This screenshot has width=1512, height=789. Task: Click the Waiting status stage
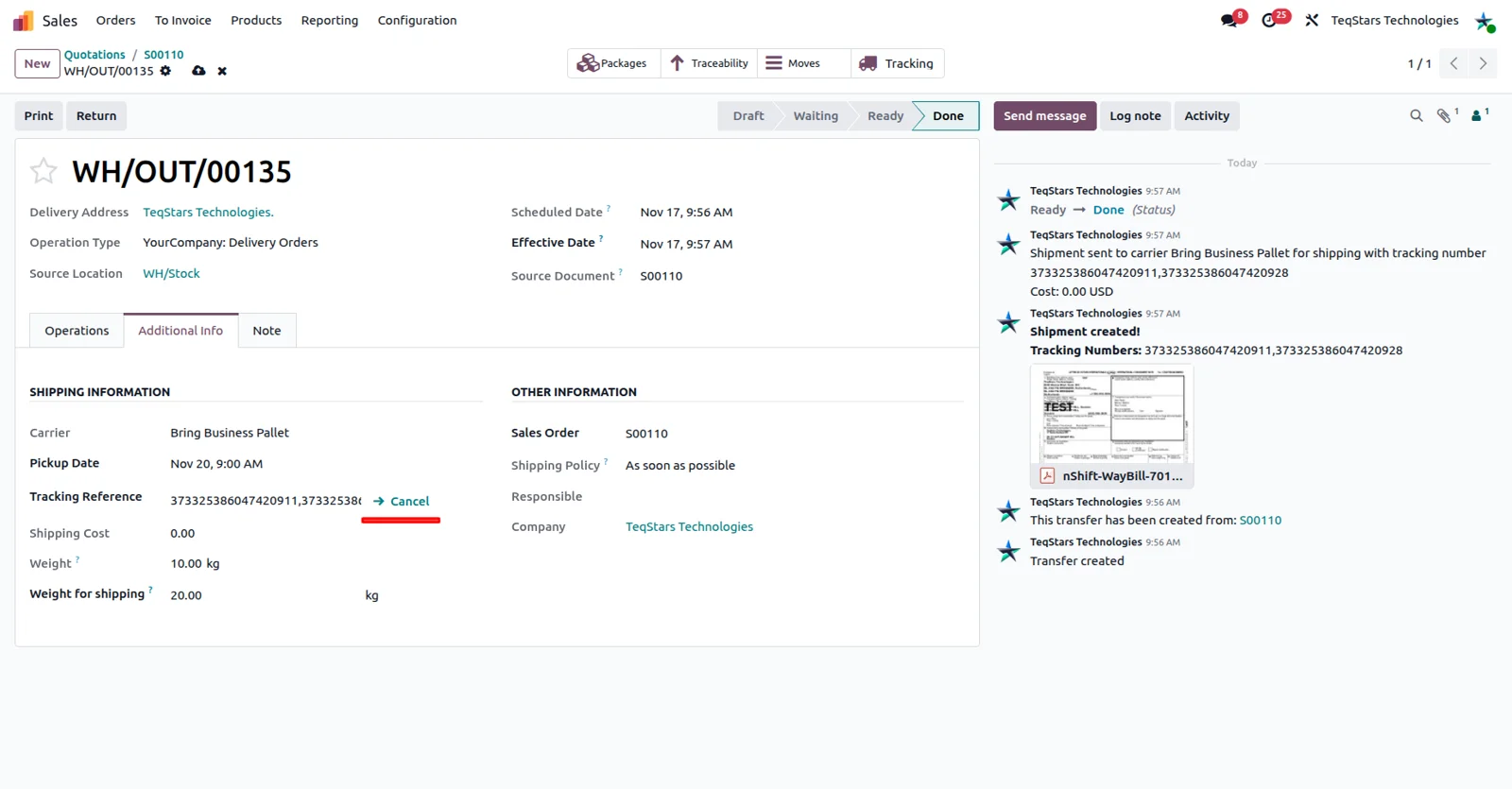pos(816,115)
